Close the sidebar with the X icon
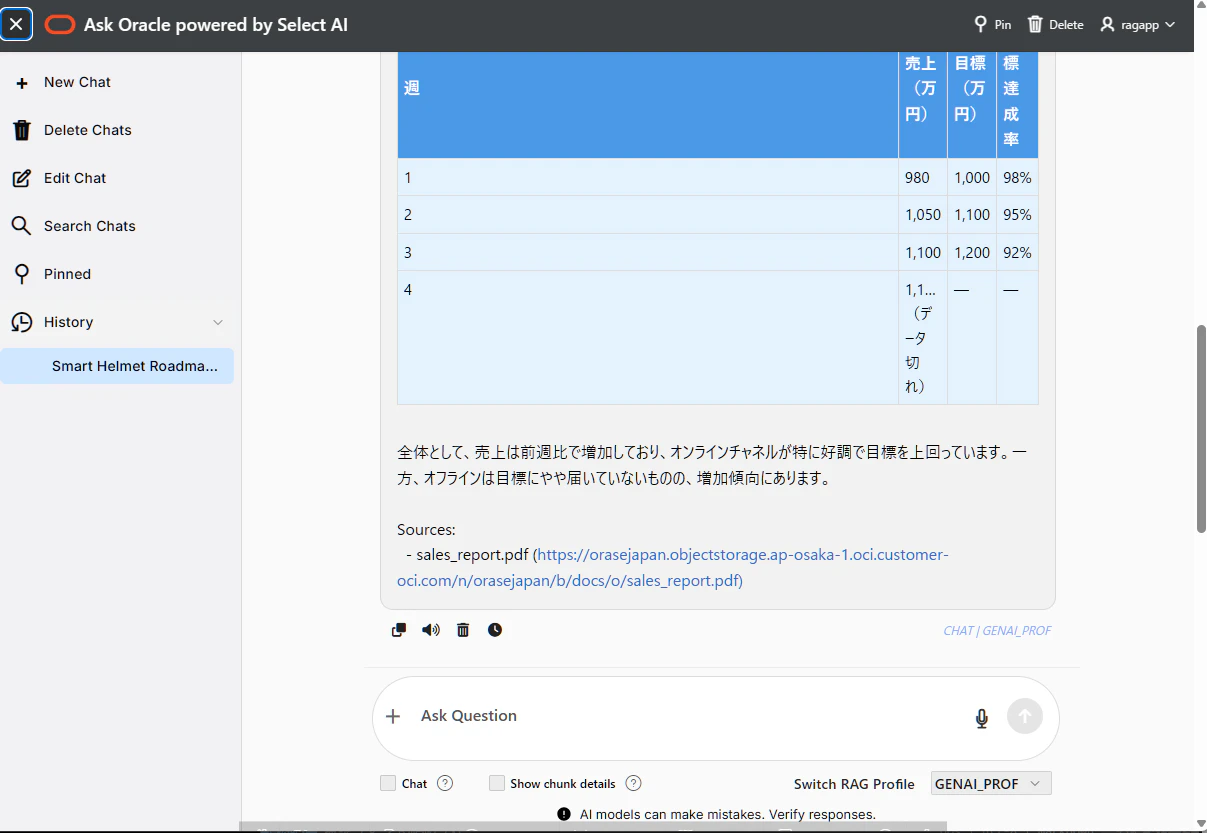Viewport: 1207px width, 833px height. [x=16, y=24]
